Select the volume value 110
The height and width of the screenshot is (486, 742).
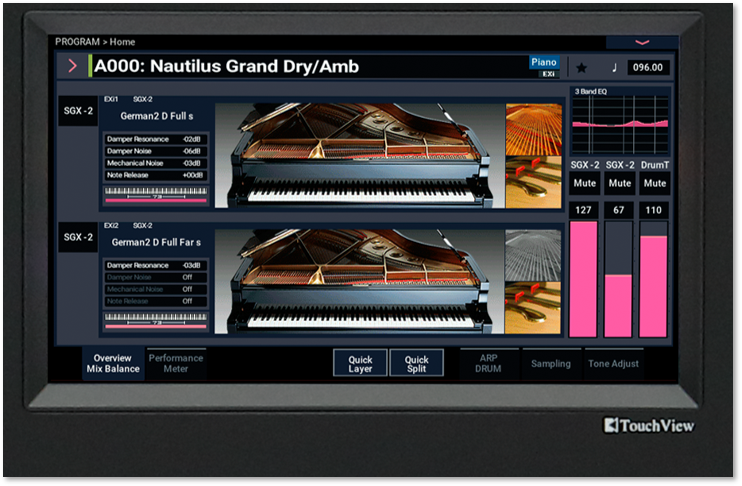coord(654,210)
